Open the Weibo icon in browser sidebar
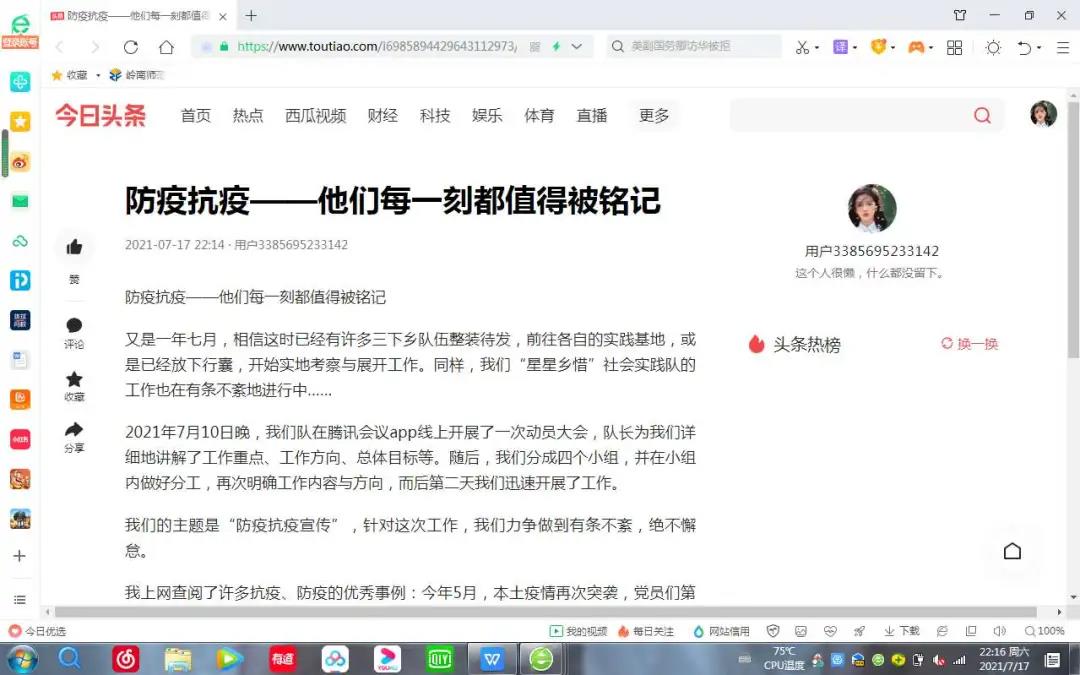1080x675 pixels. (20, 162)
